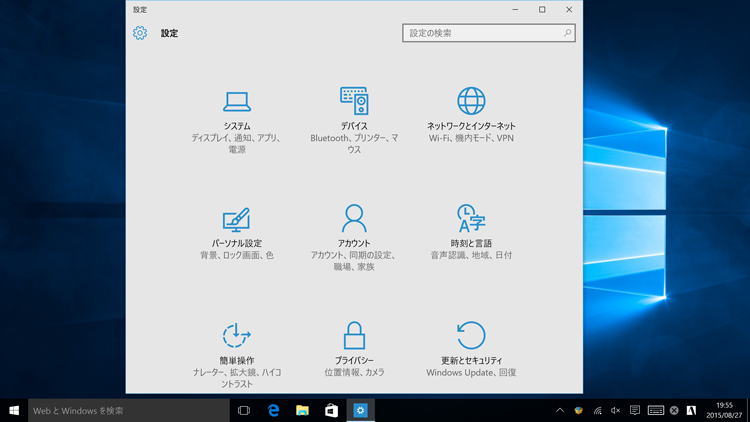This screenshot has height=422, width=750.
Task: Launch Microsoft Edge from the taskbar
Action: coord(273,410)
